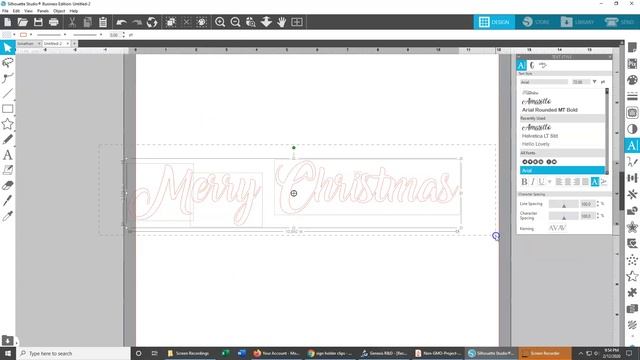Select the Eraser tool
The height and width of the screenshot is (360, 640).
tap(8, 185)
